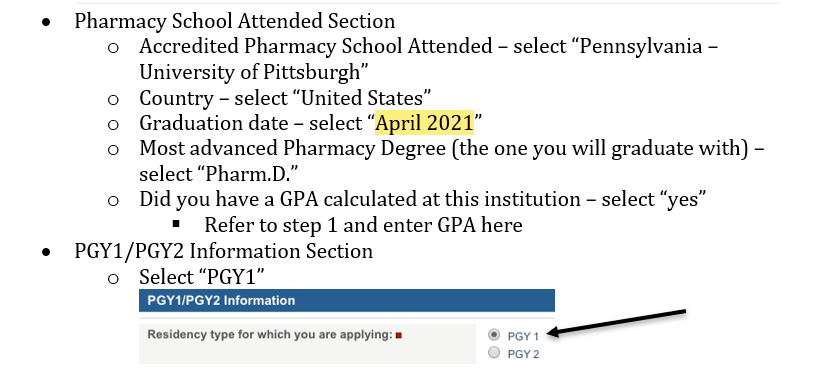833x368 pixels.
Task: Select the PGY 1 radio button
Action: 494,335
